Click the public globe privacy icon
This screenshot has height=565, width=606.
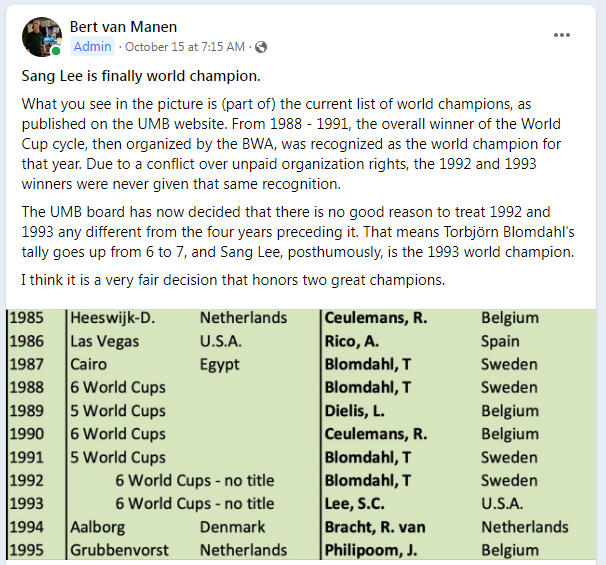click(x=261, y=47)
